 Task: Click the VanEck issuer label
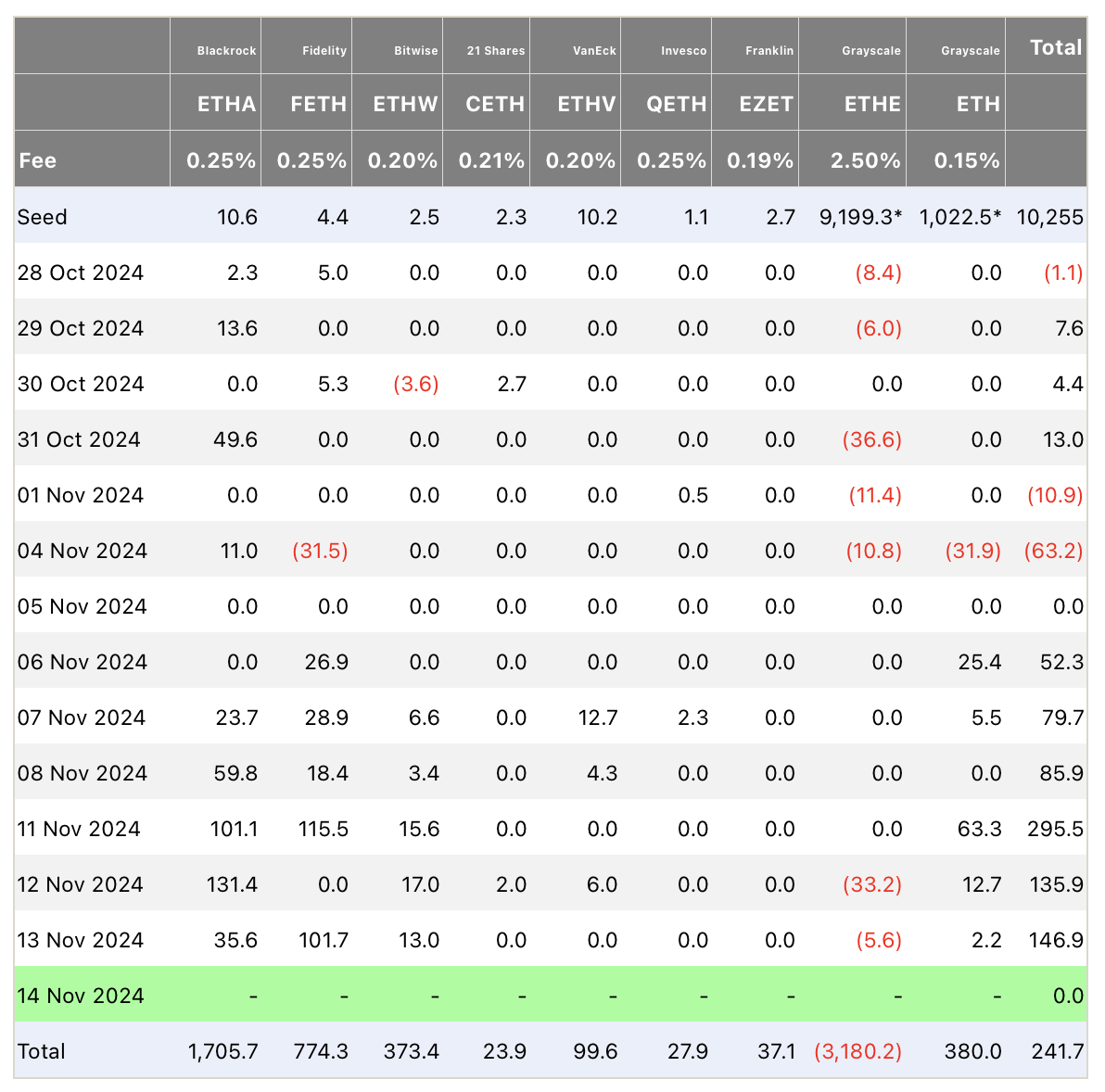[x=594, y=51]
